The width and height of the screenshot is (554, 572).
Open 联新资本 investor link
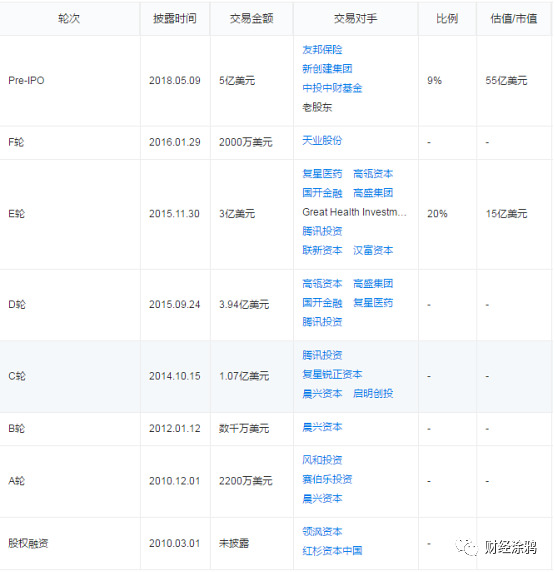pyautogui.click(x=322, y=250)
